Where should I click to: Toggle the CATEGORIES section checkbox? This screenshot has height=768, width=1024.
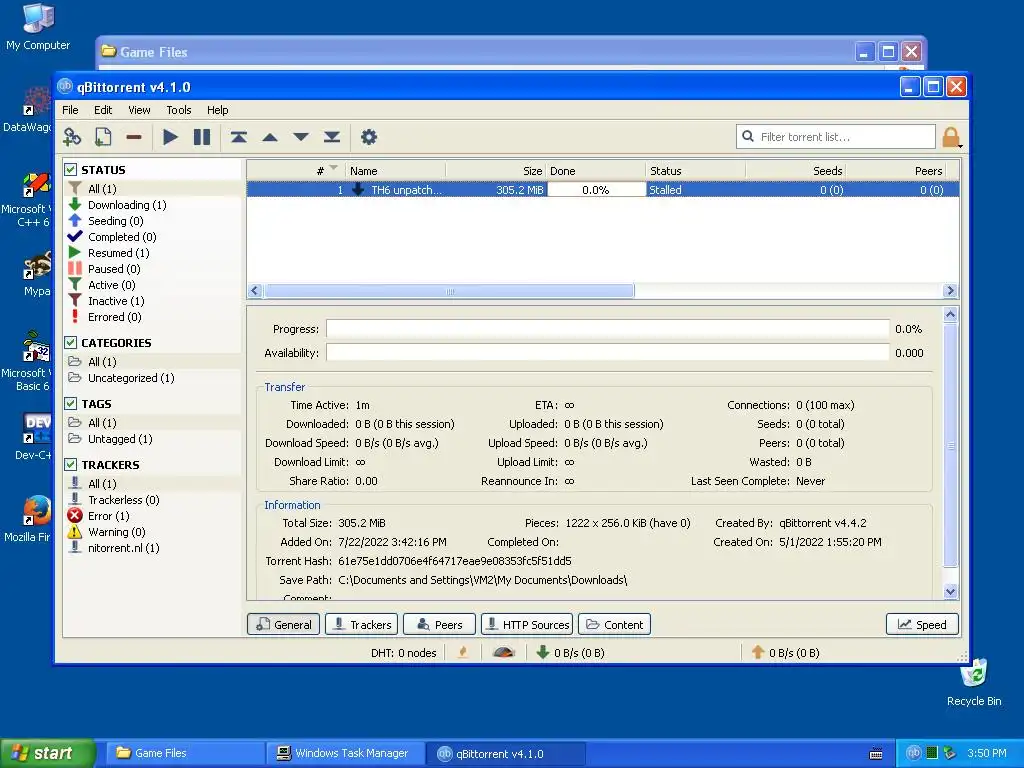click(x=71, y=342)
